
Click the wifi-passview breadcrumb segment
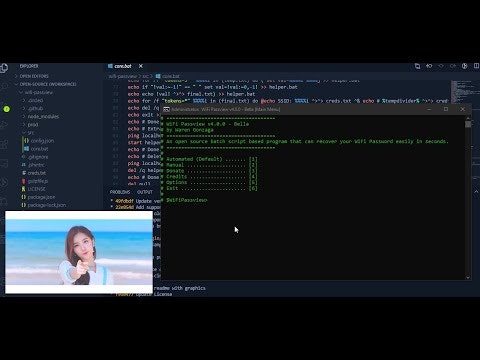122,76
